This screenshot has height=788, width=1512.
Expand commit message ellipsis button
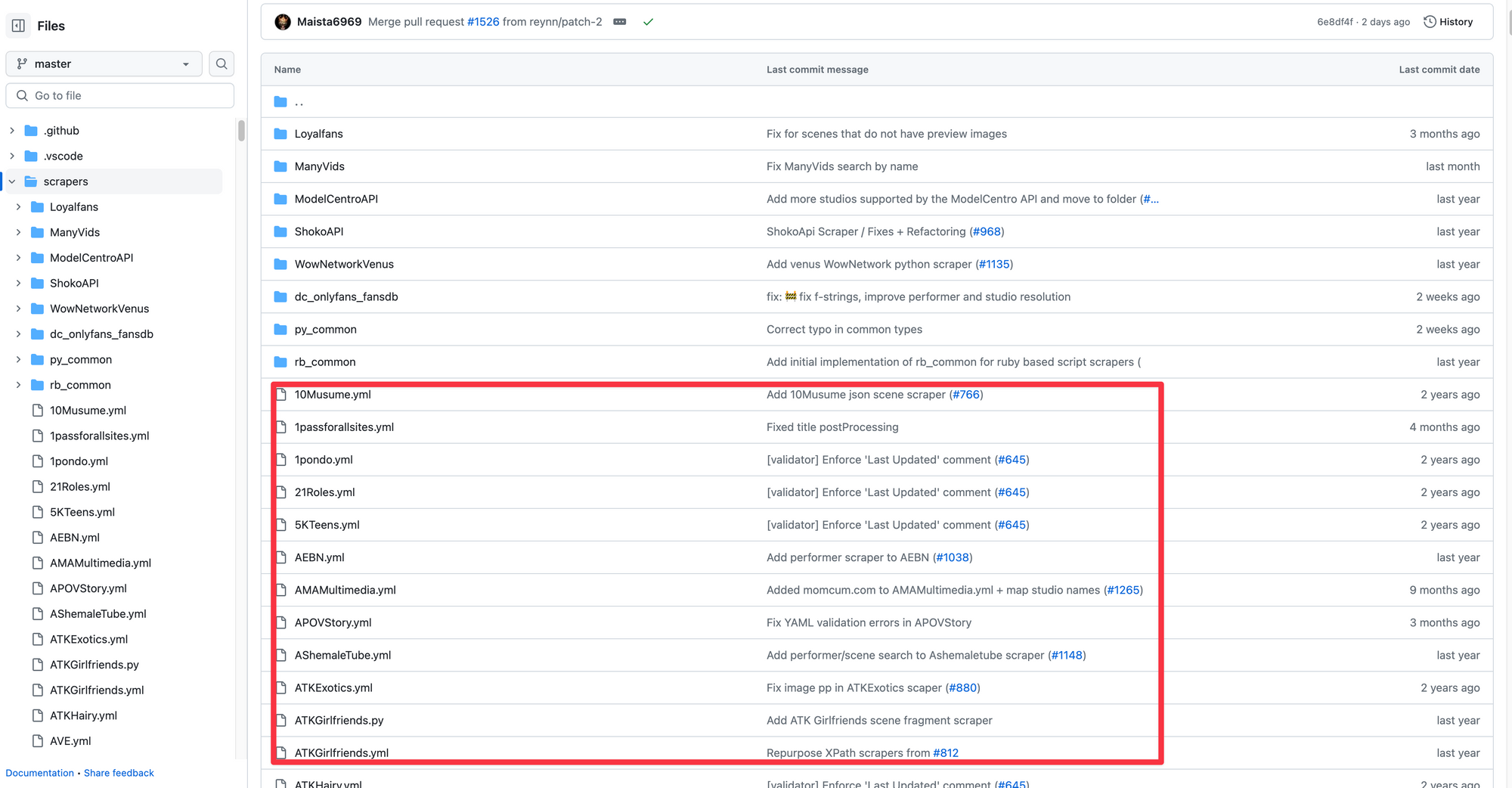[620, 22]
